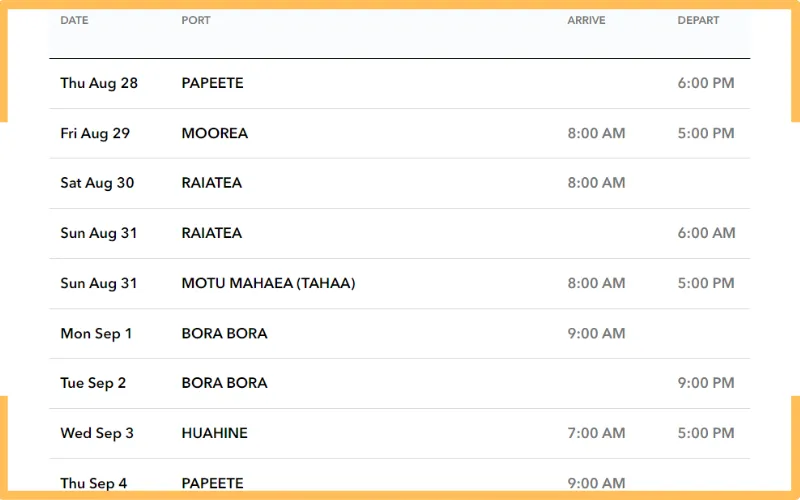Select the ARRIVE column header
Image resolution: width=800 pixels, height=500 pixels.
[586, 20]
